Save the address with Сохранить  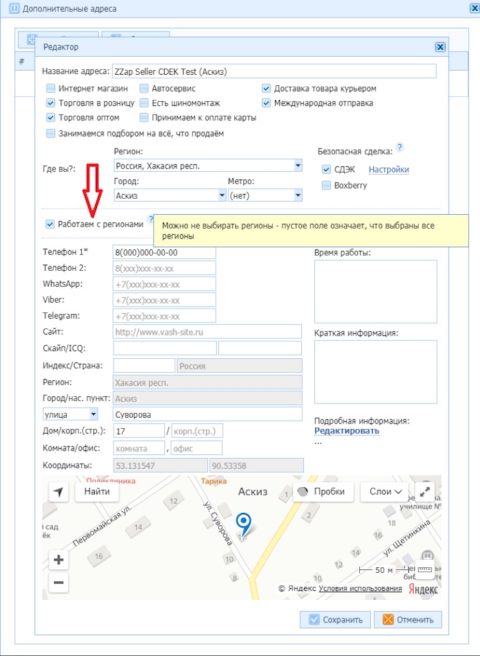[335, 620]
